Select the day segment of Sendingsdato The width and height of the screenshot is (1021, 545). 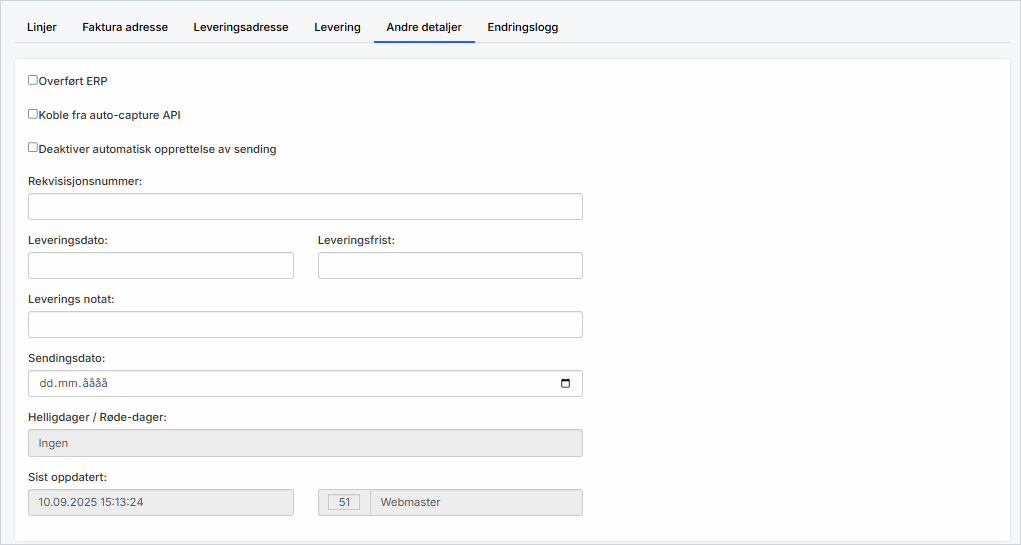coord(46,384)
